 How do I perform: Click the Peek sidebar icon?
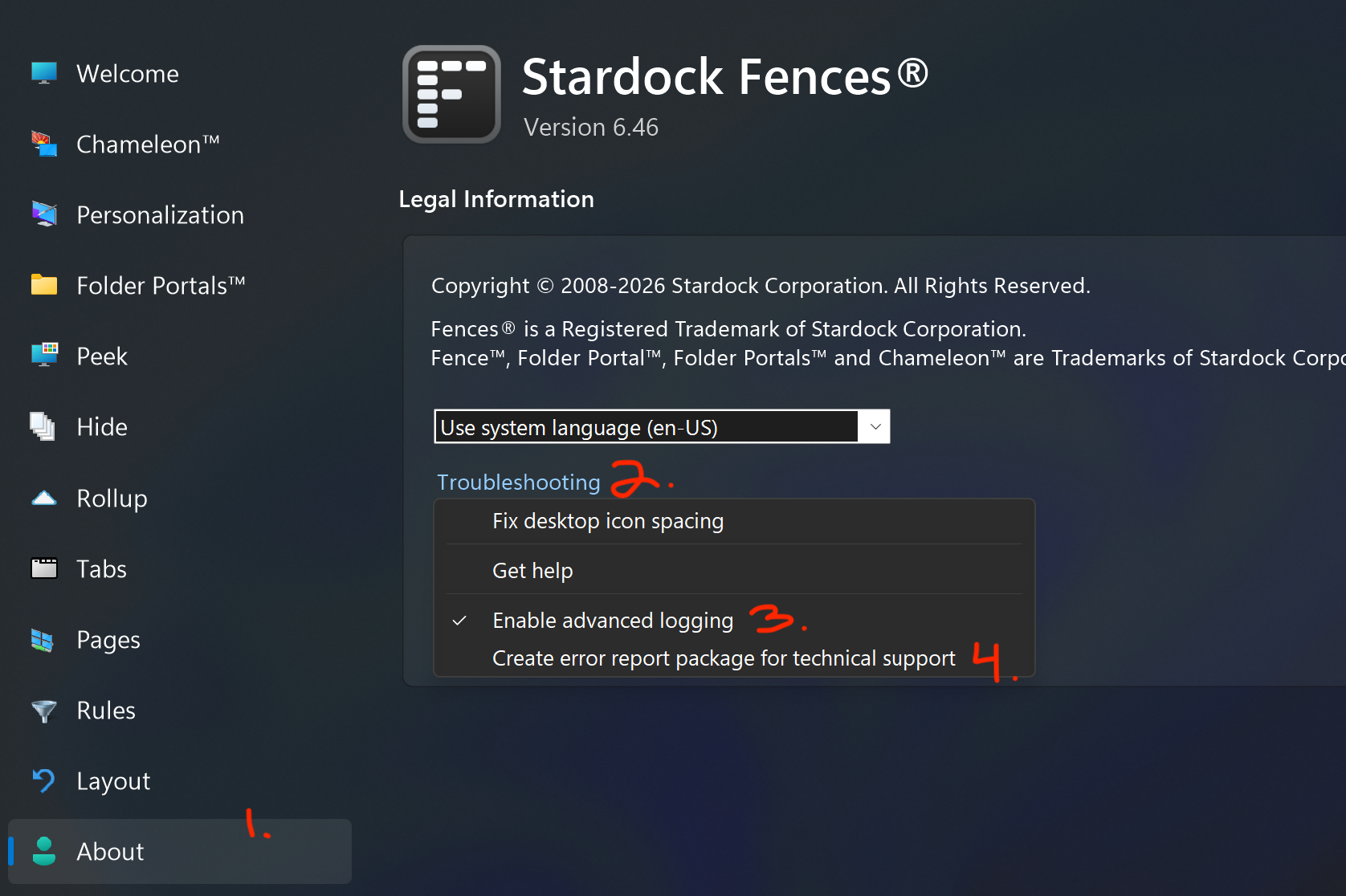pyautogui.click(x=44, y=355)
